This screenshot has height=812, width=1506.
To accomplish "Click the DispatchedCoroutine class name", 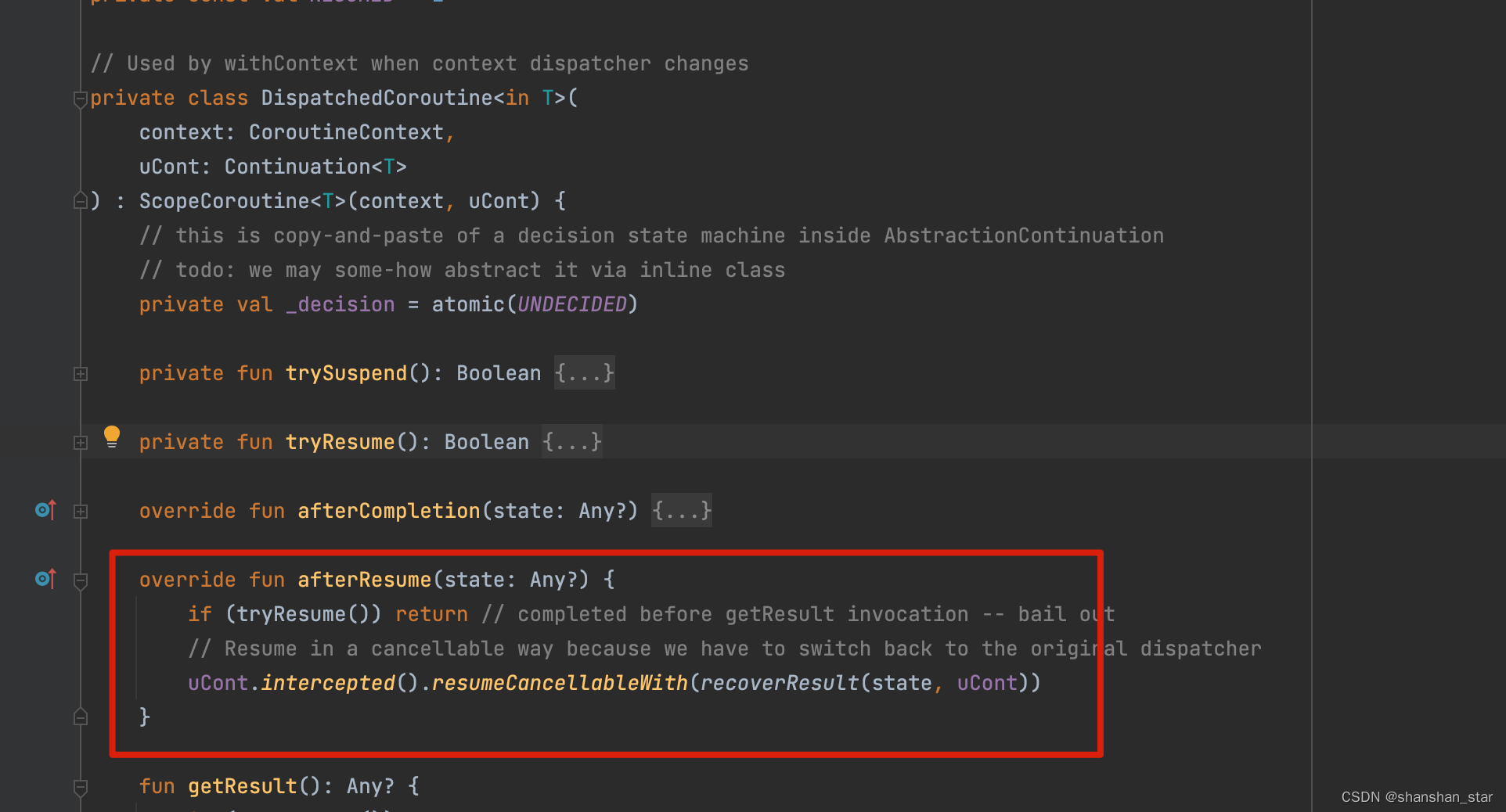I will pos(377,98).
